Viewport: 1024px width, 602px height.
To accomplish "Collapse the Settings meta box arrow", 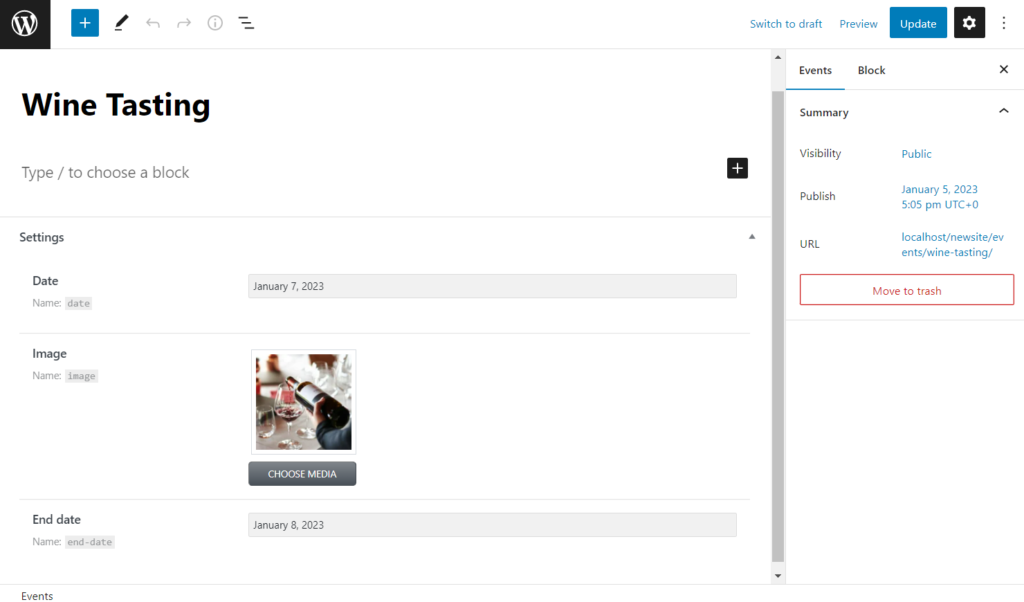I will click(752, 237).
